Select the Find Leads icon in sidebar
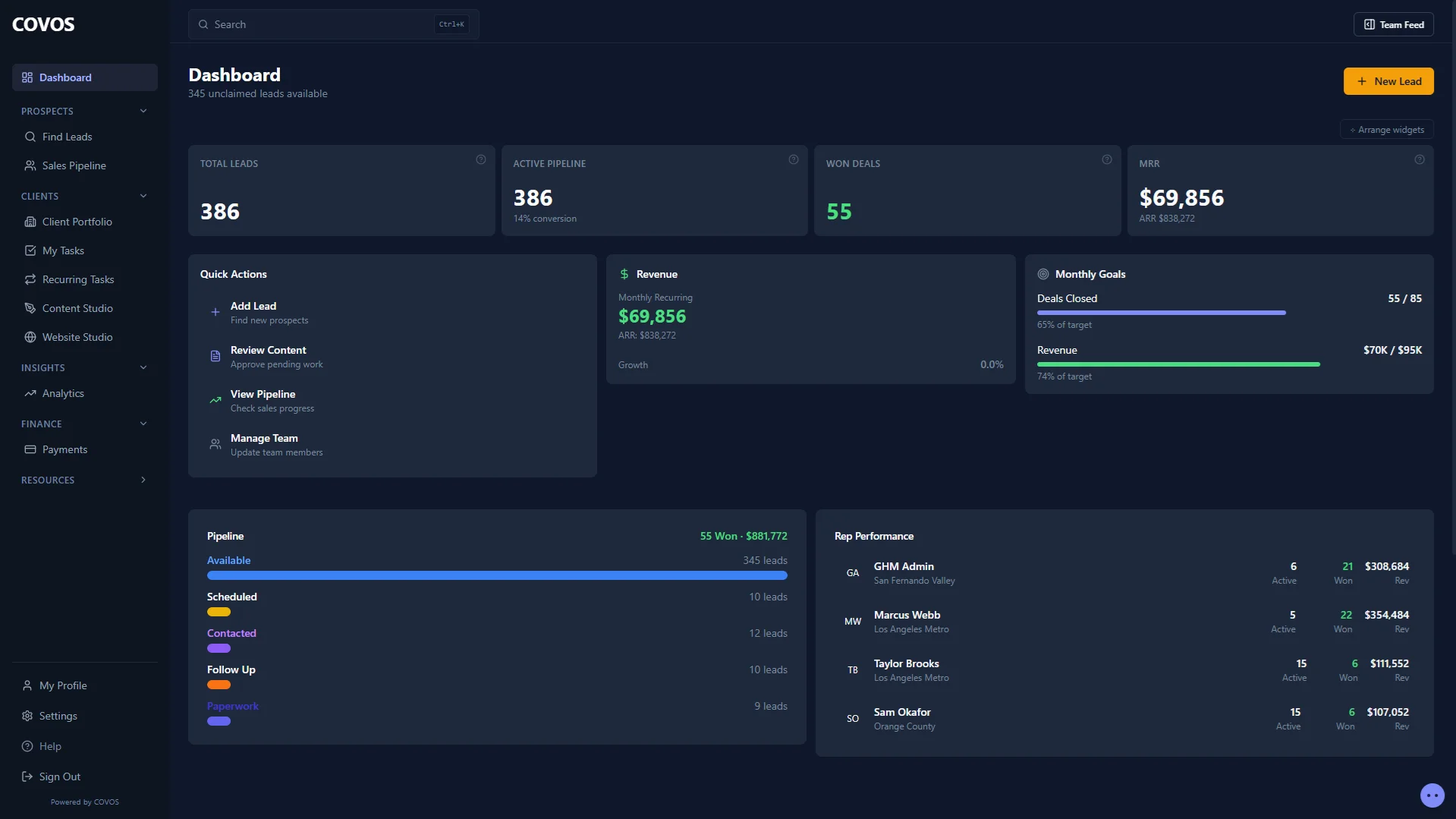The height and width of the screenshot is (819, 1456). [30, 137]
